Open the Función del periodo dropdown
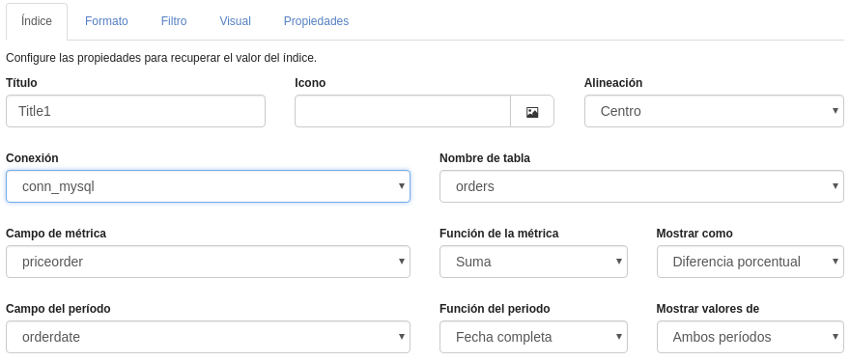 (533, 337)
